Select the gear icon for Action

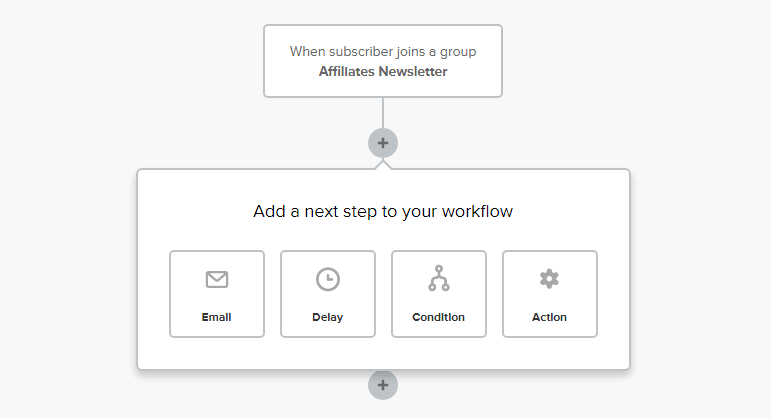click(549, 279)
